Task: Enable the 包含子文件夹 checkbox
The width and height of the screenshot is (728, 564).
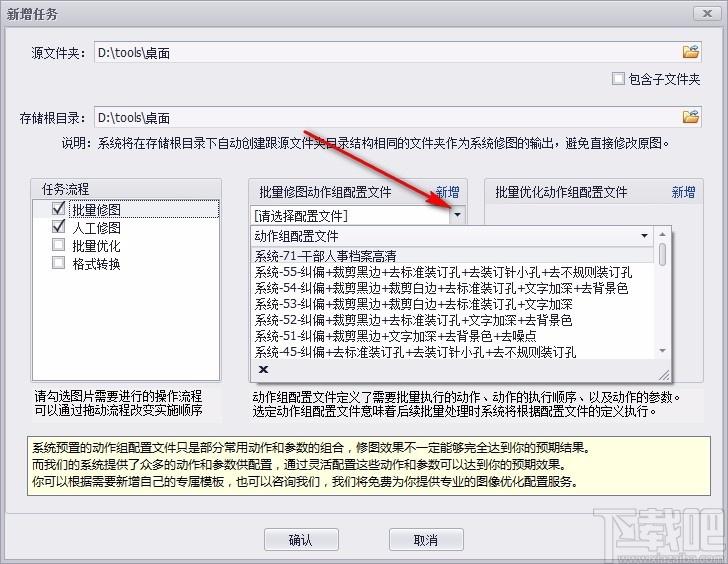Action: click(x=618, y=79)
